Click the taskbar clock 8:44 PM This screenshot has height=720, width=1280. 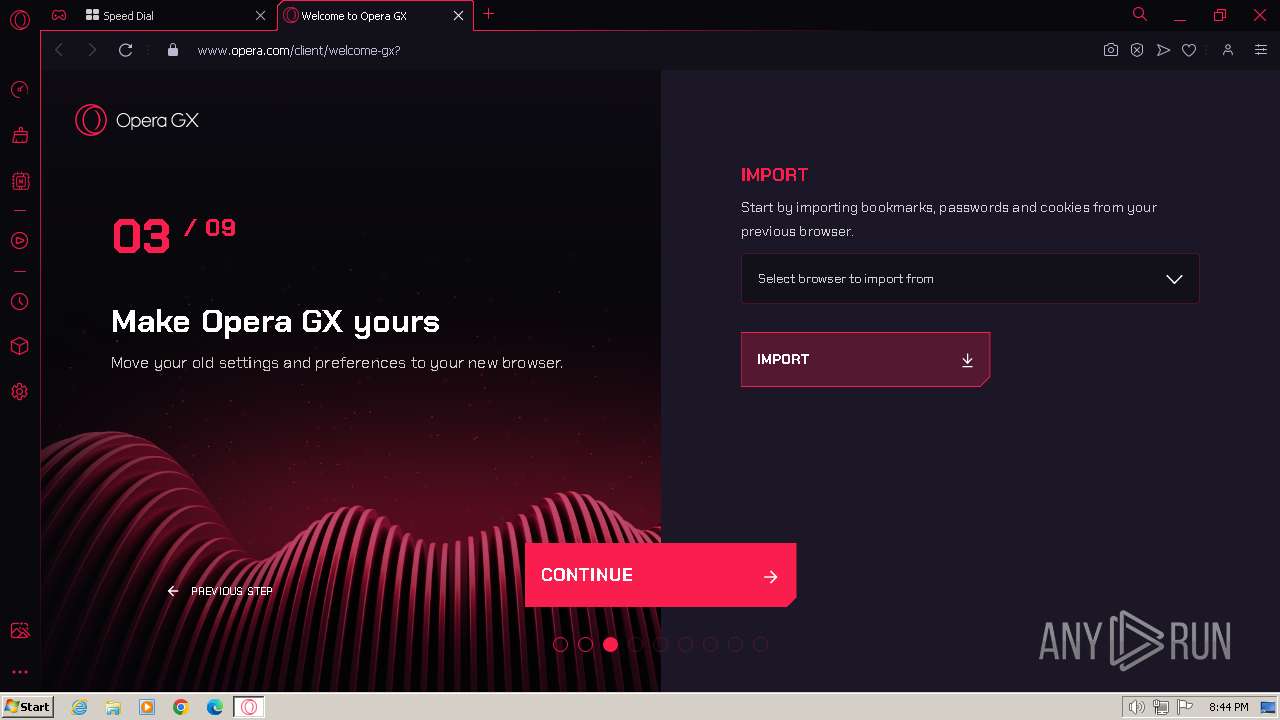tap(1228, 707)
